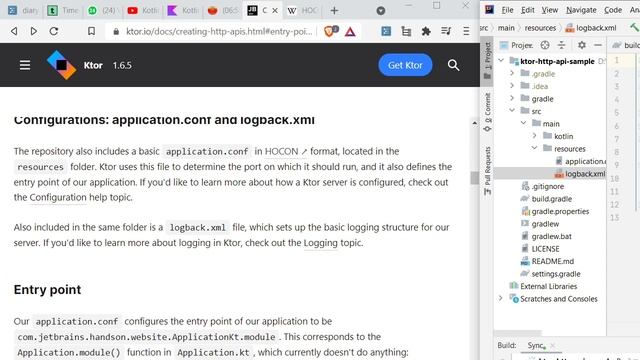
Task: Close the active browser tab
Action: click(275, 11)
